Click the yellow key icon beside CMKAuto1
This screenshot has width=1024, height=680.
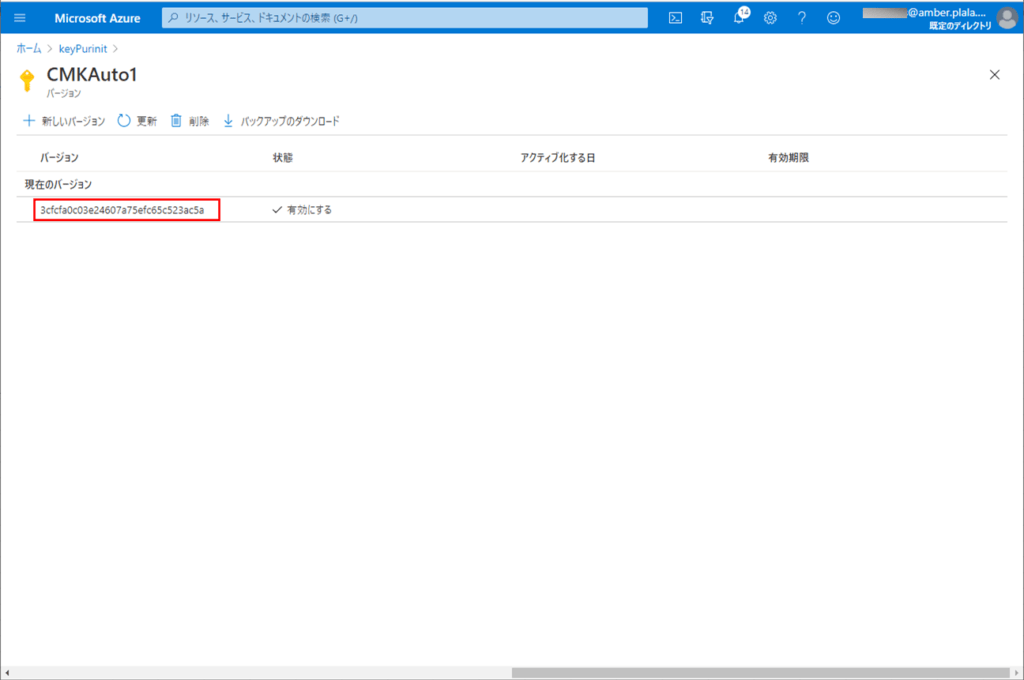point(27,80)
